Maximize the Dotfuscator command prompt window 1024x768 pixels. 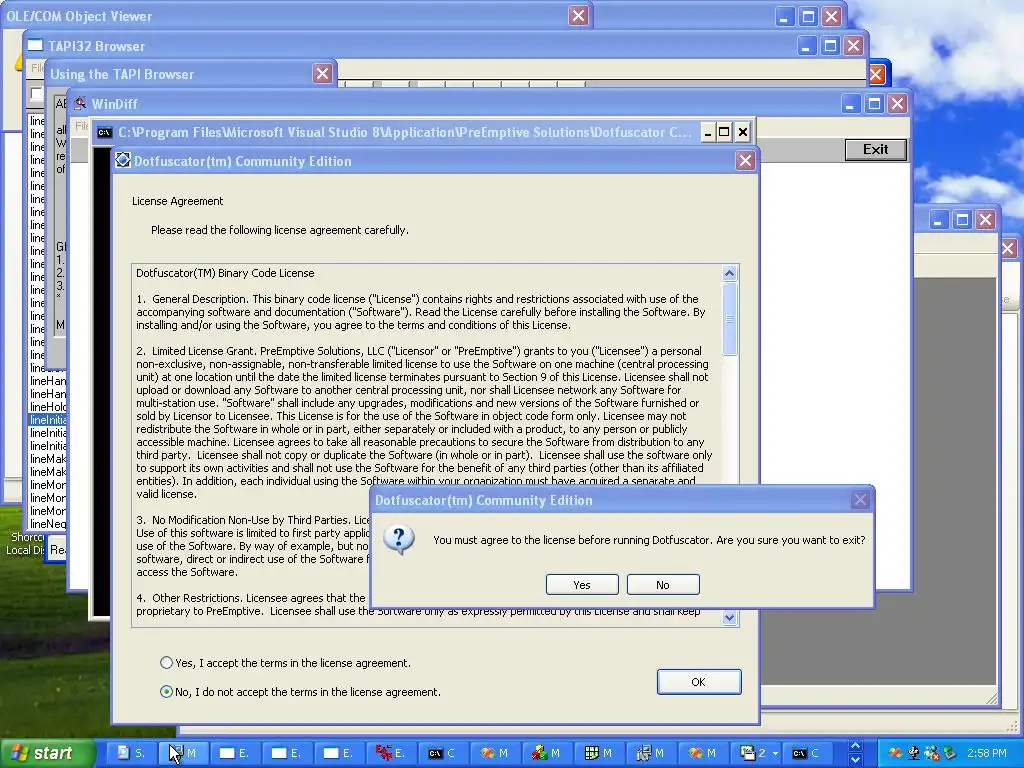(724, 133)
